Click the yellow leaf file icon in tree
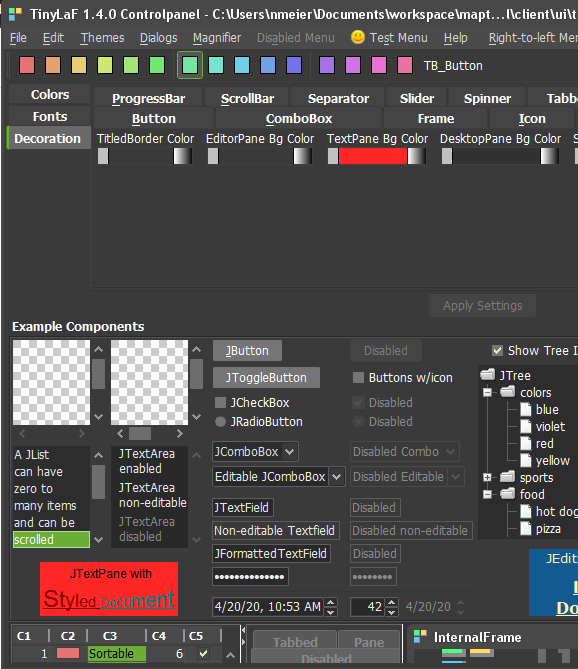Screen dimensions: 578x669 (x=526, y=460)
